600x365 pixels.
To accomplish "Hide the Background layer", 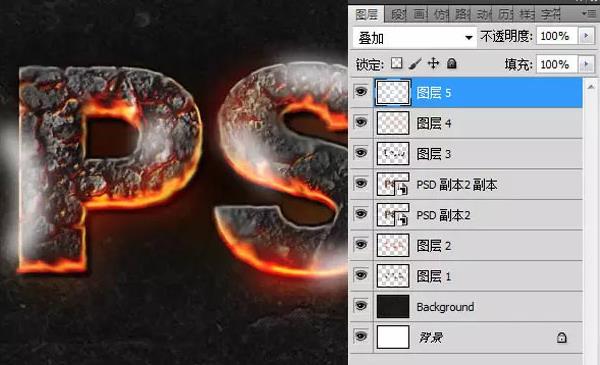I will click(361, 305).
